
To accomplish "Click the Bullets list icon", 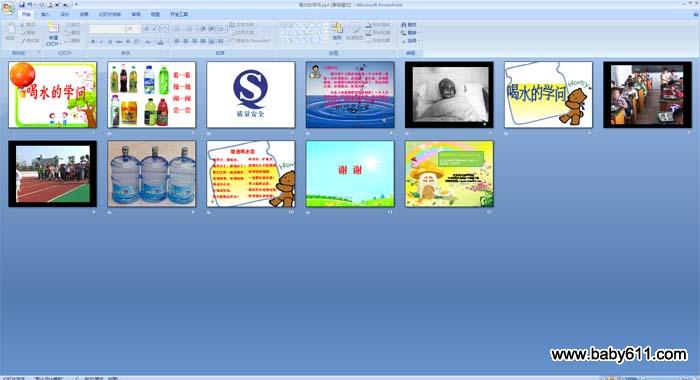I will pyautogui.click(x=177, y=29).
